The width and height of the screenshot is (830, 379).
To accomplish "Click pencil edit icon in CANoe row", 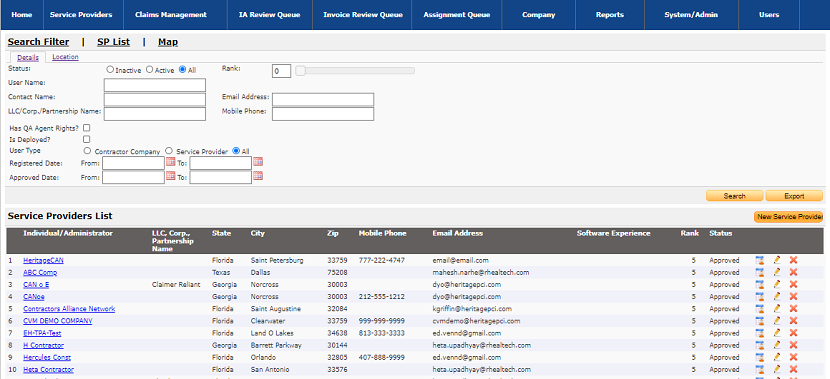I will coord(777,296).
